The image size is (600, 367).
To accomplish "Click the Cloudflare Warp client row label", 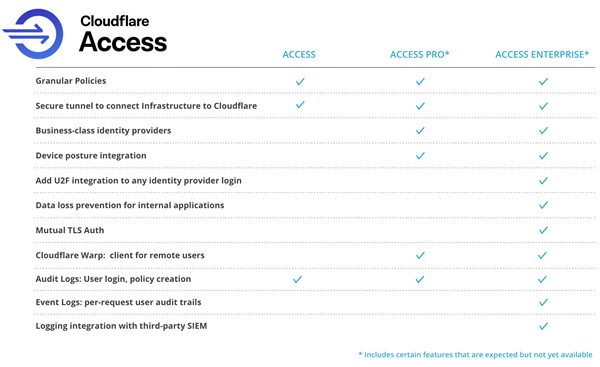I will 120,255.
